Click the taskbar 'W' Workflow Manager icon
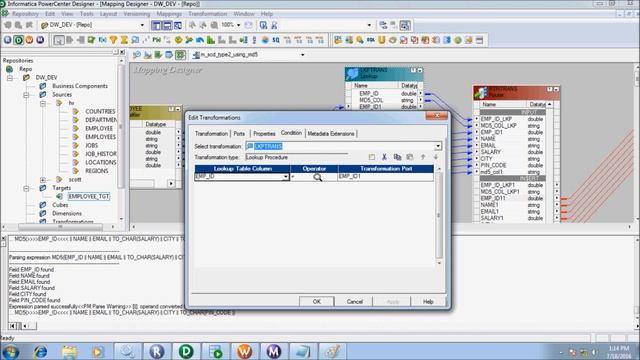The image size is (640, 360). tap(244, 351)
